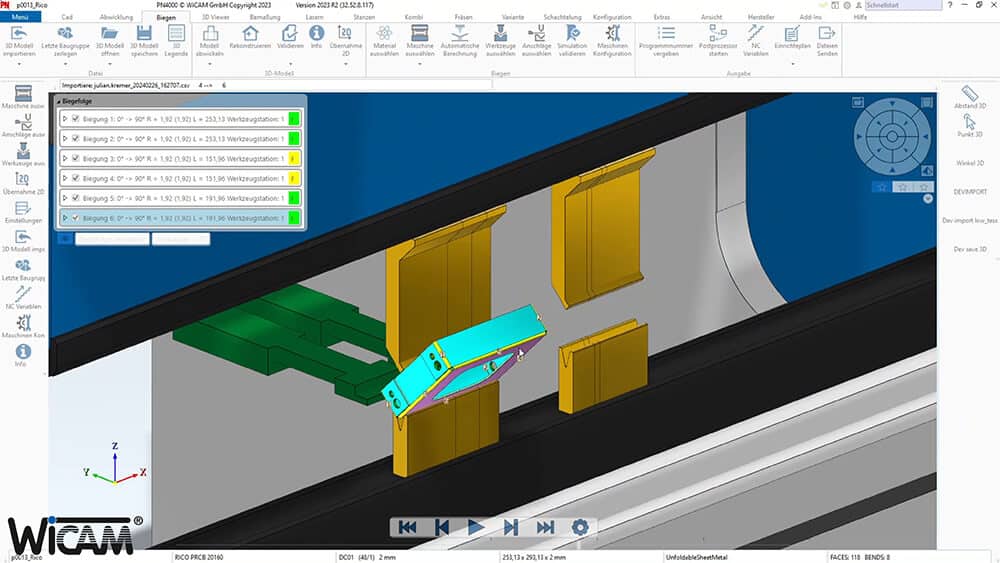1000x563 pixels.
Task: Click Postprozessor starten icon
Action: (718, 33)
